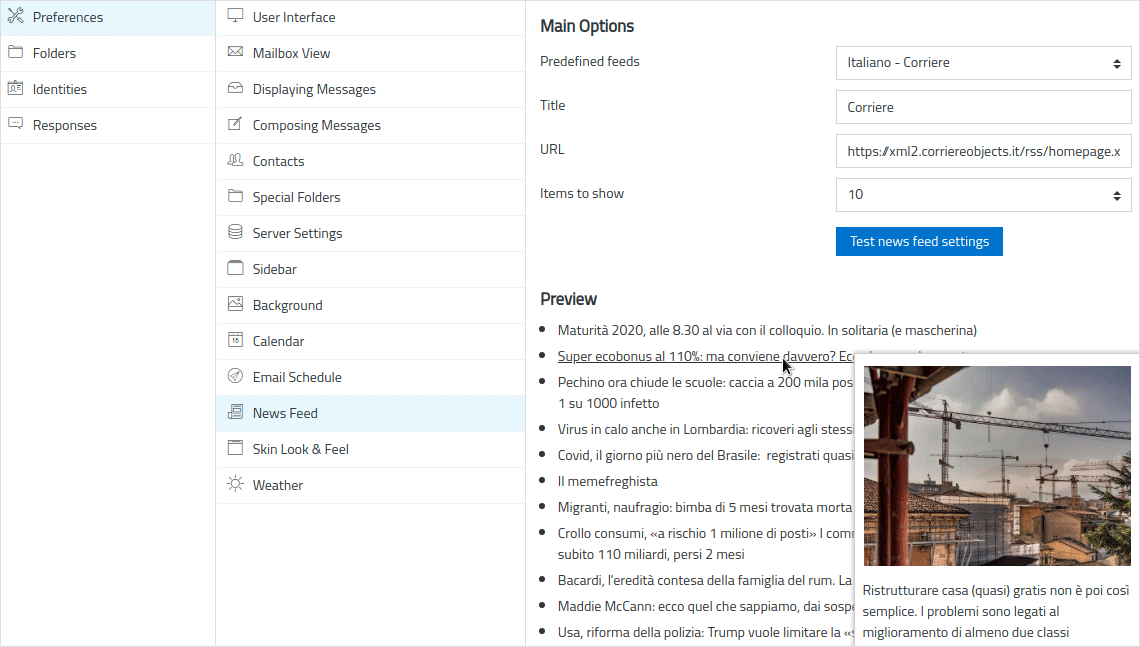Open the Il memefreghista news link
This screenshot has width=1140, height=647.
(x=607, y=481)
